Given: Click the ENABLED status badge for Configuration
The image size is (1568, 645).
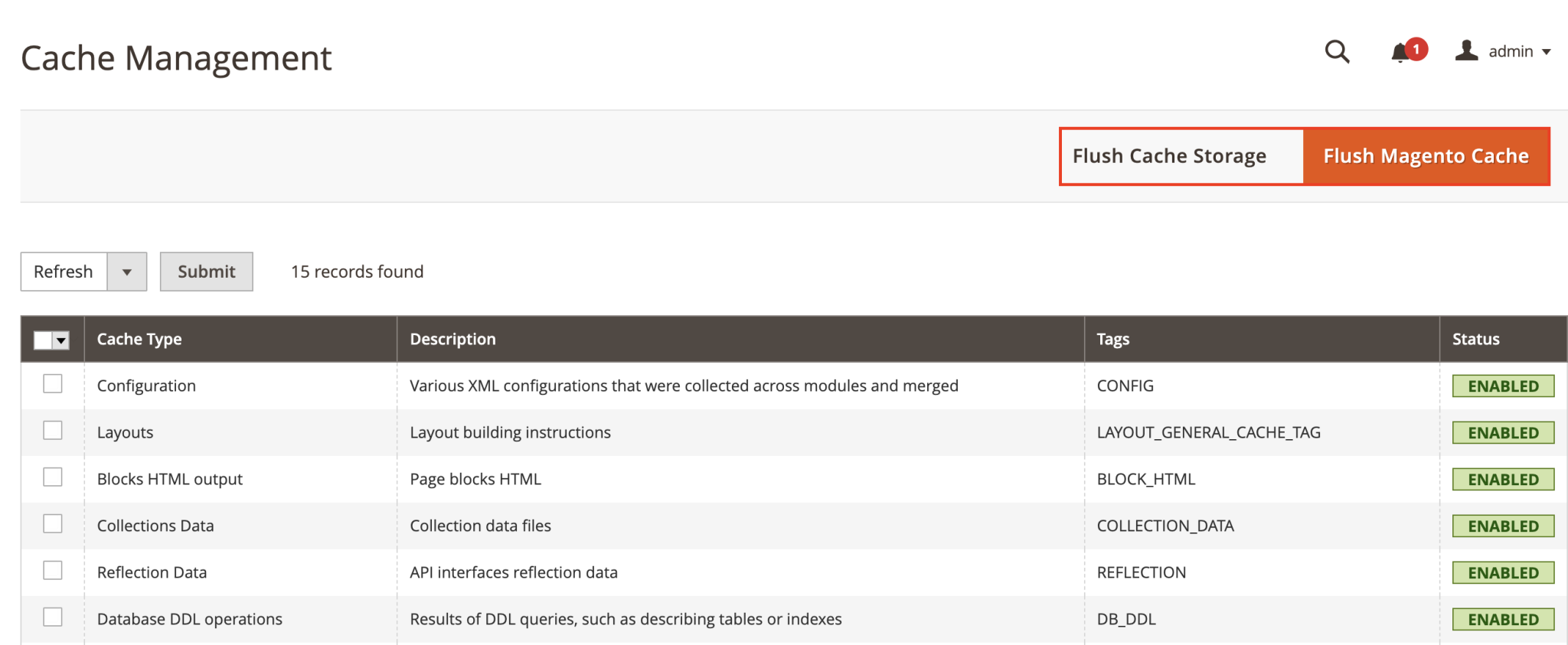Looking at the screenshot, I should (1504, 386).
